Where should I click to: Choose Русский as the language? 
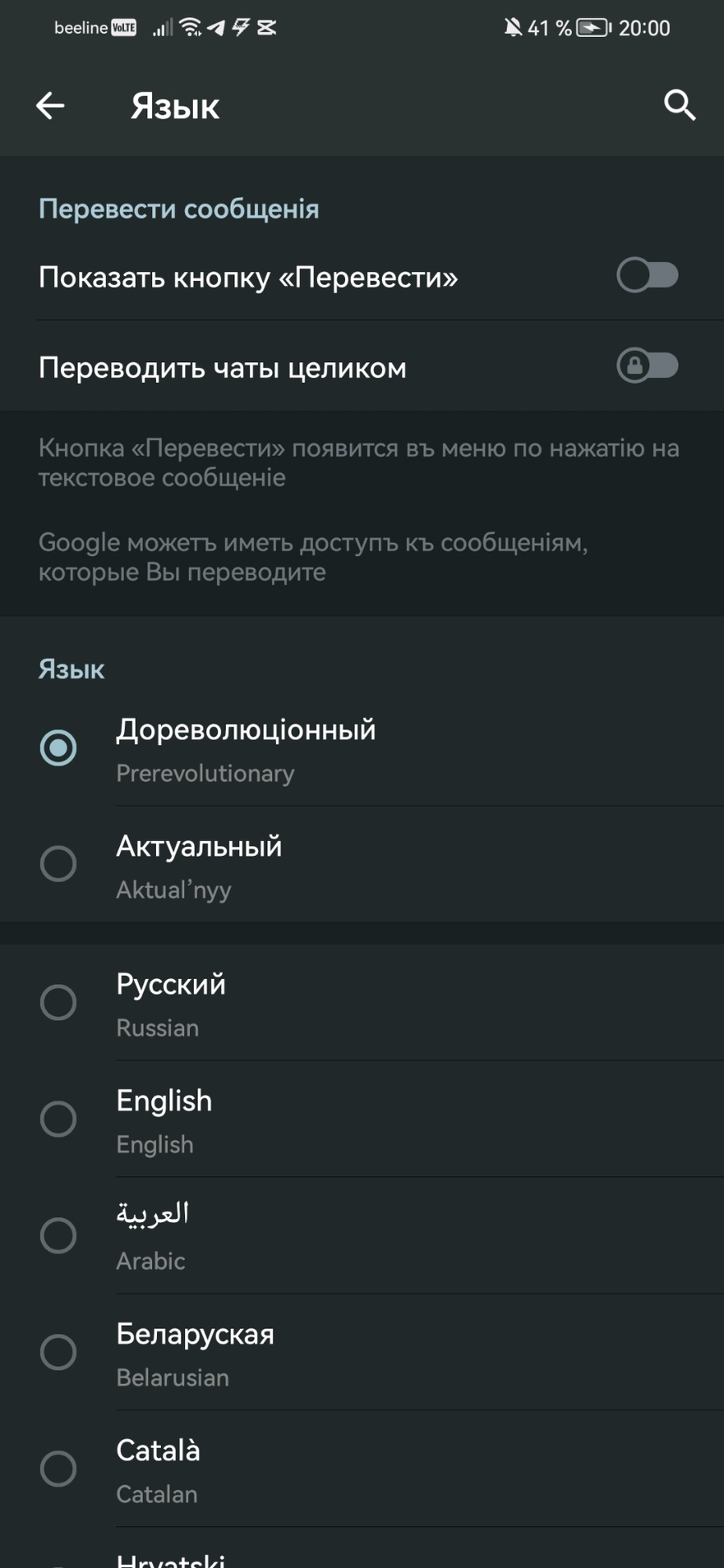59,1002
